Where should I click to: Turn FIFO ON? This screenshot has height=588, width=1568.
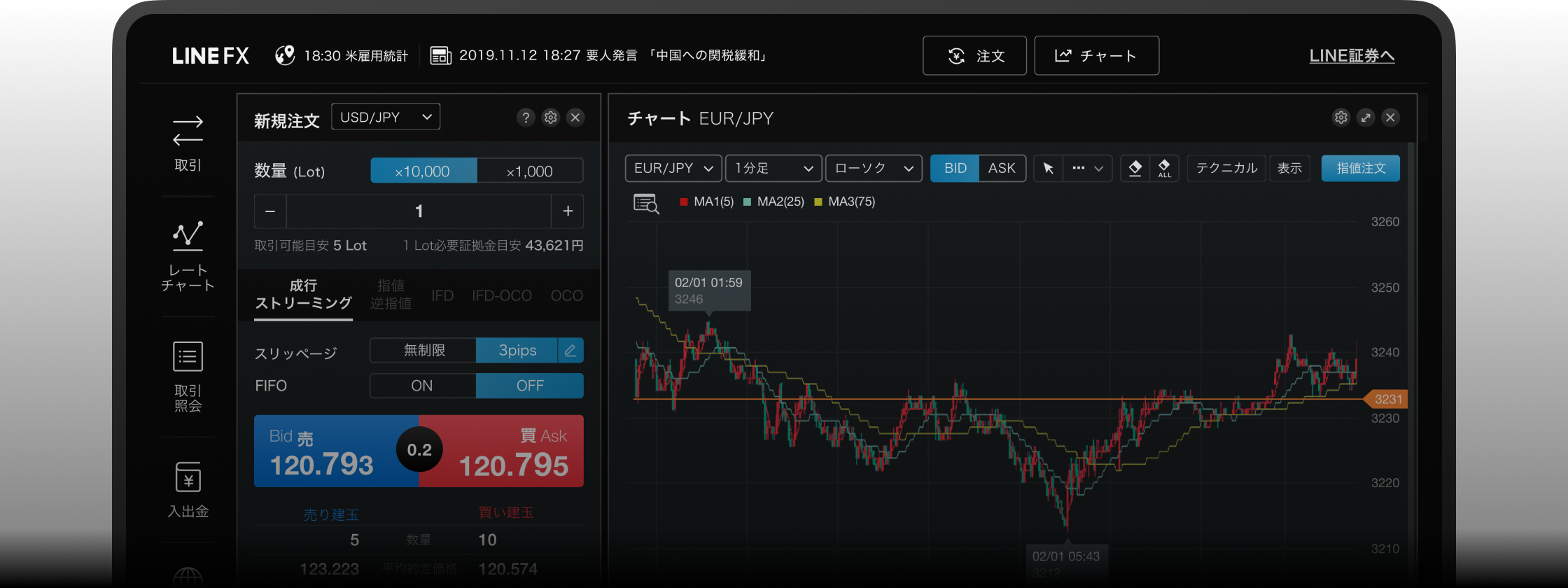click(x=422, y=386)
